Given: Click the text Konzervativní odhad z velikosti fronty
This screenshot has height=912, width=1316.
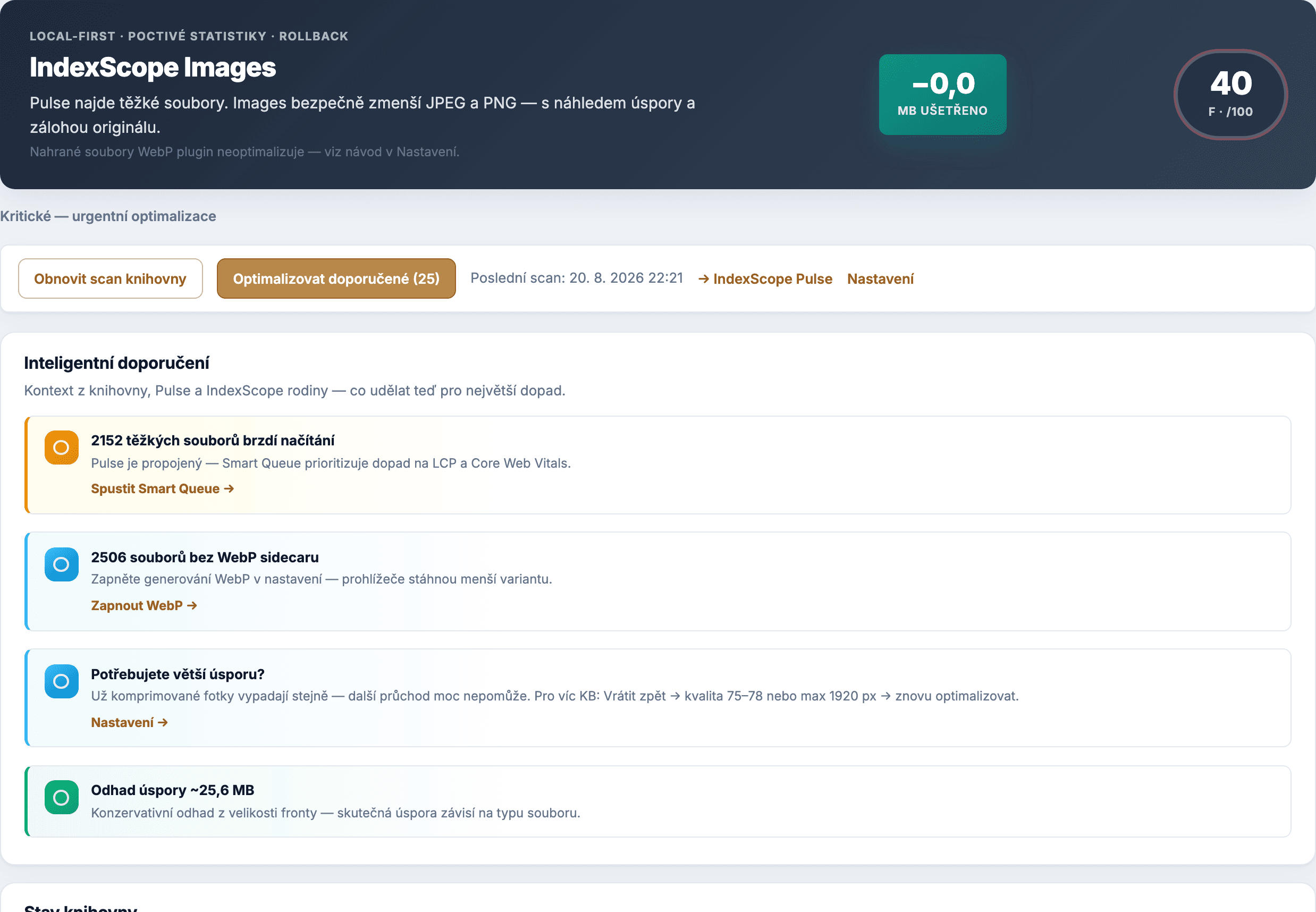Looking at the screenshot, I should coord(335,813).
